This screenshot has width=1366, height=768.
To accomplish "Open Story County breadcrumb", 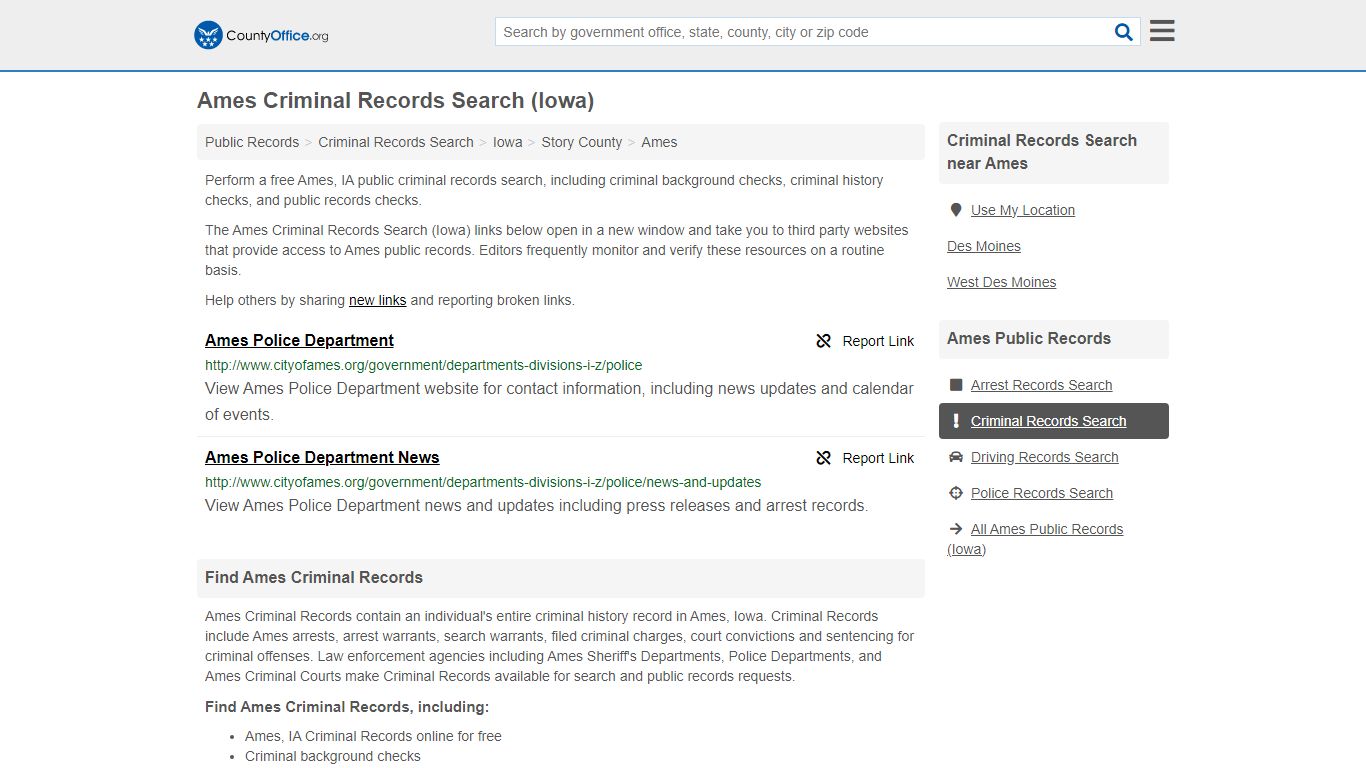I will [582, 142].
